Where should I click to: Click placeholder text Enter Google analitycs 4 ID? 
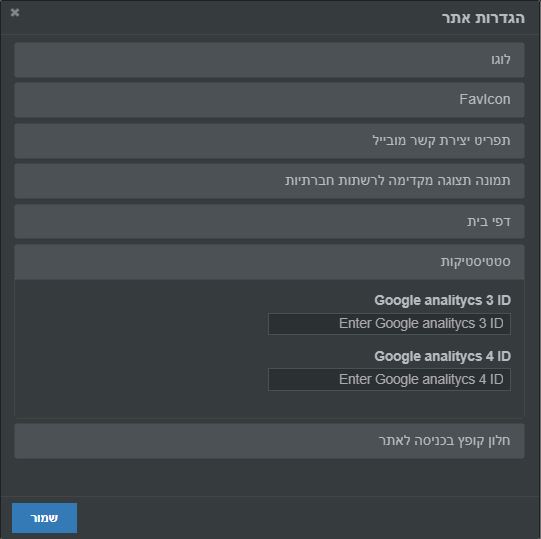421,380
